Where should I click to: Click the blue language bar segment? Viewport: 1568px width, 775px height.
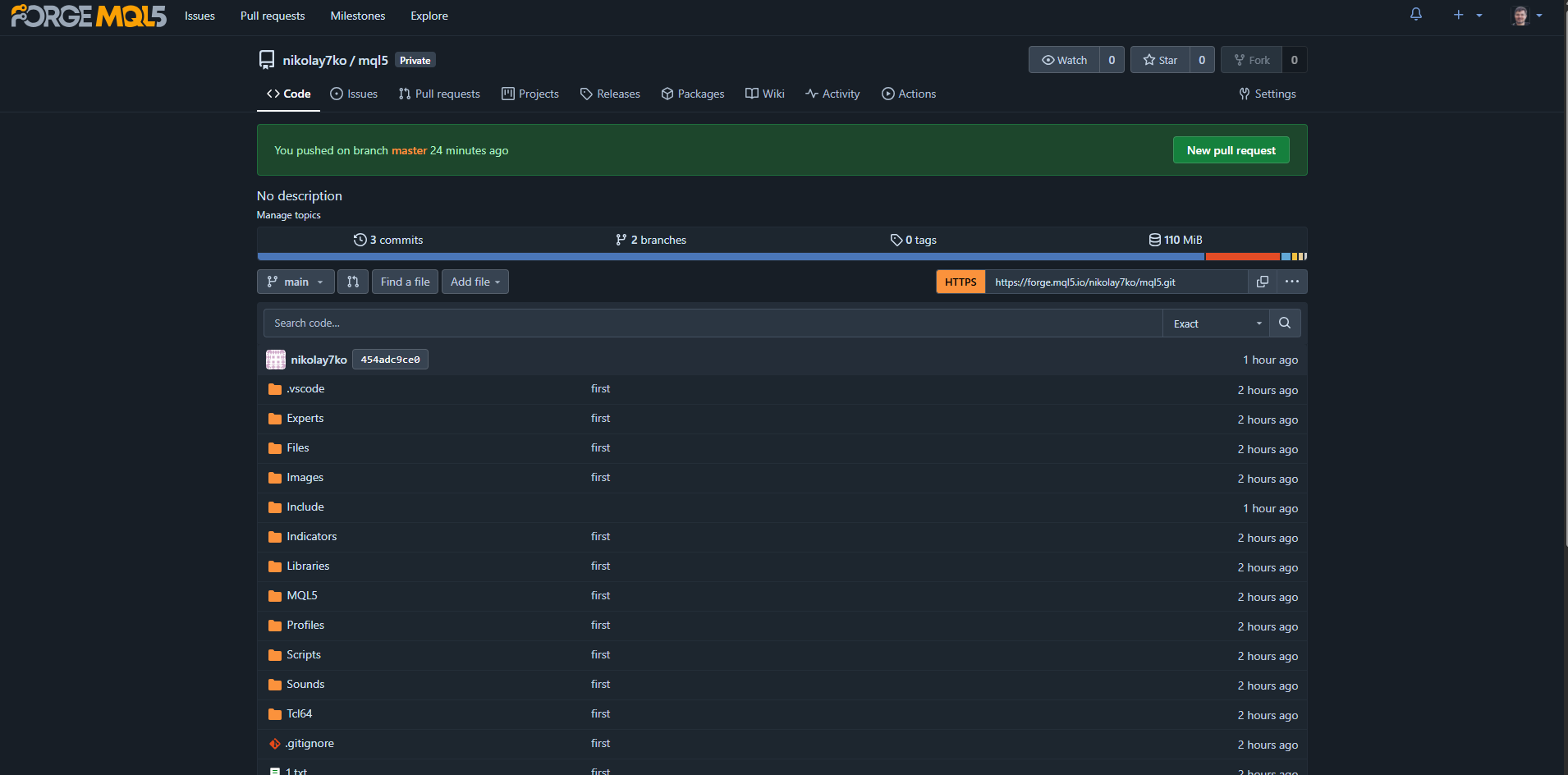(731, 257)
